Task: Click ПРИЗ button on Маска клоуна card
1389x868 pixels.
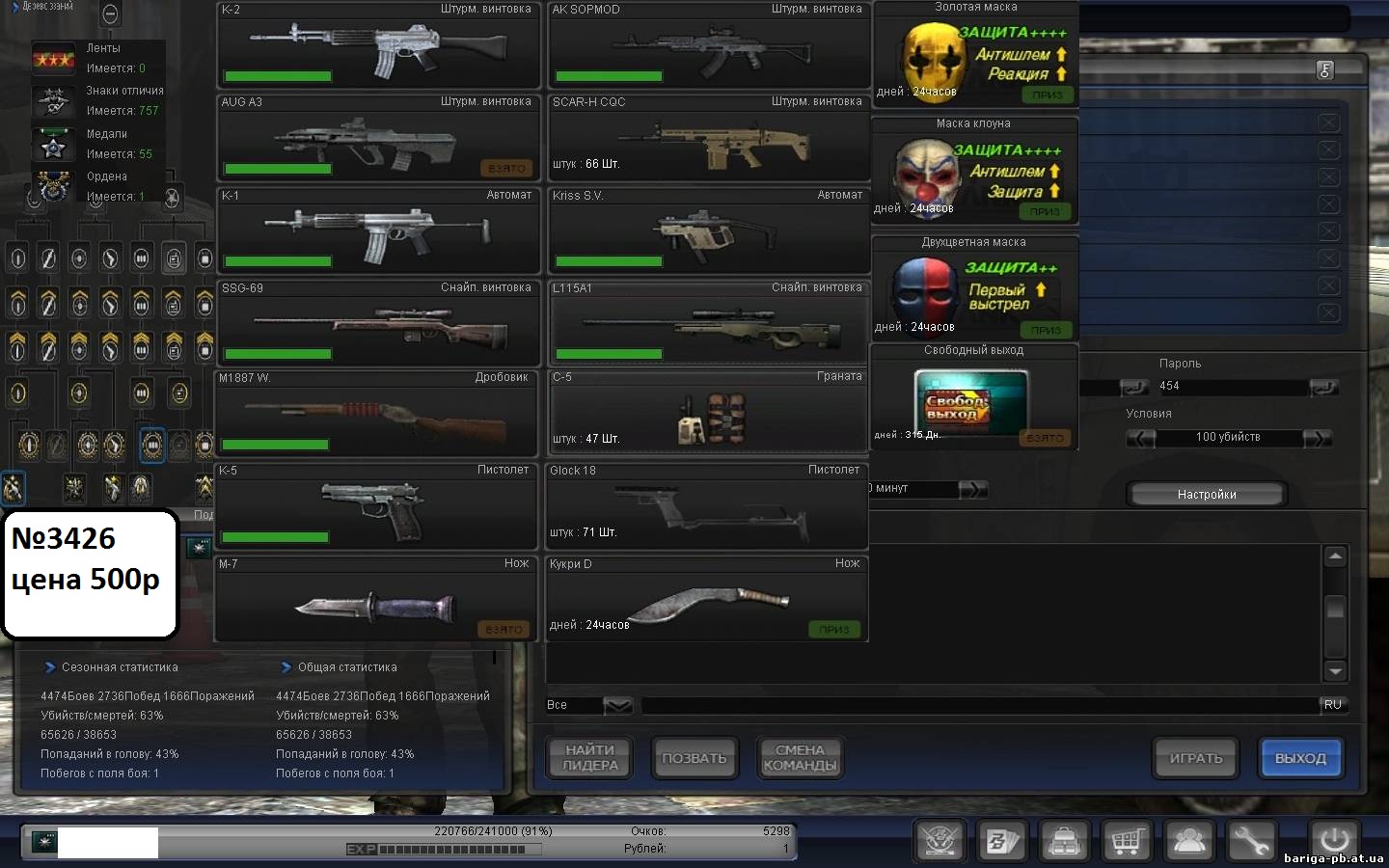Action: (x=1045, y=211)
